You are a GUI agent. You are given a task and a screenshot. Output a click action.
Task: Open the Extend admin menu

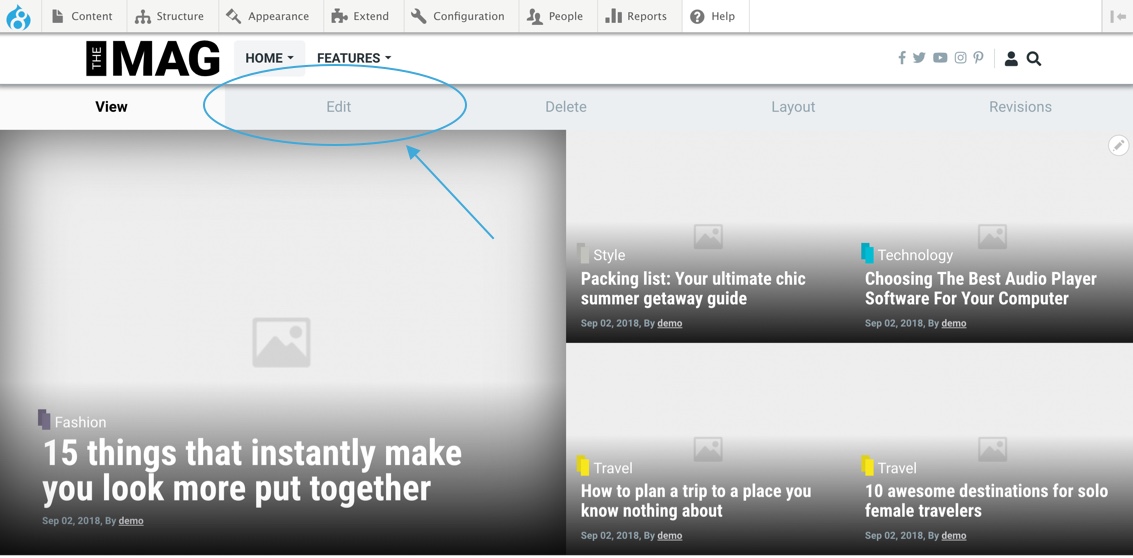[x=363, y=16]
